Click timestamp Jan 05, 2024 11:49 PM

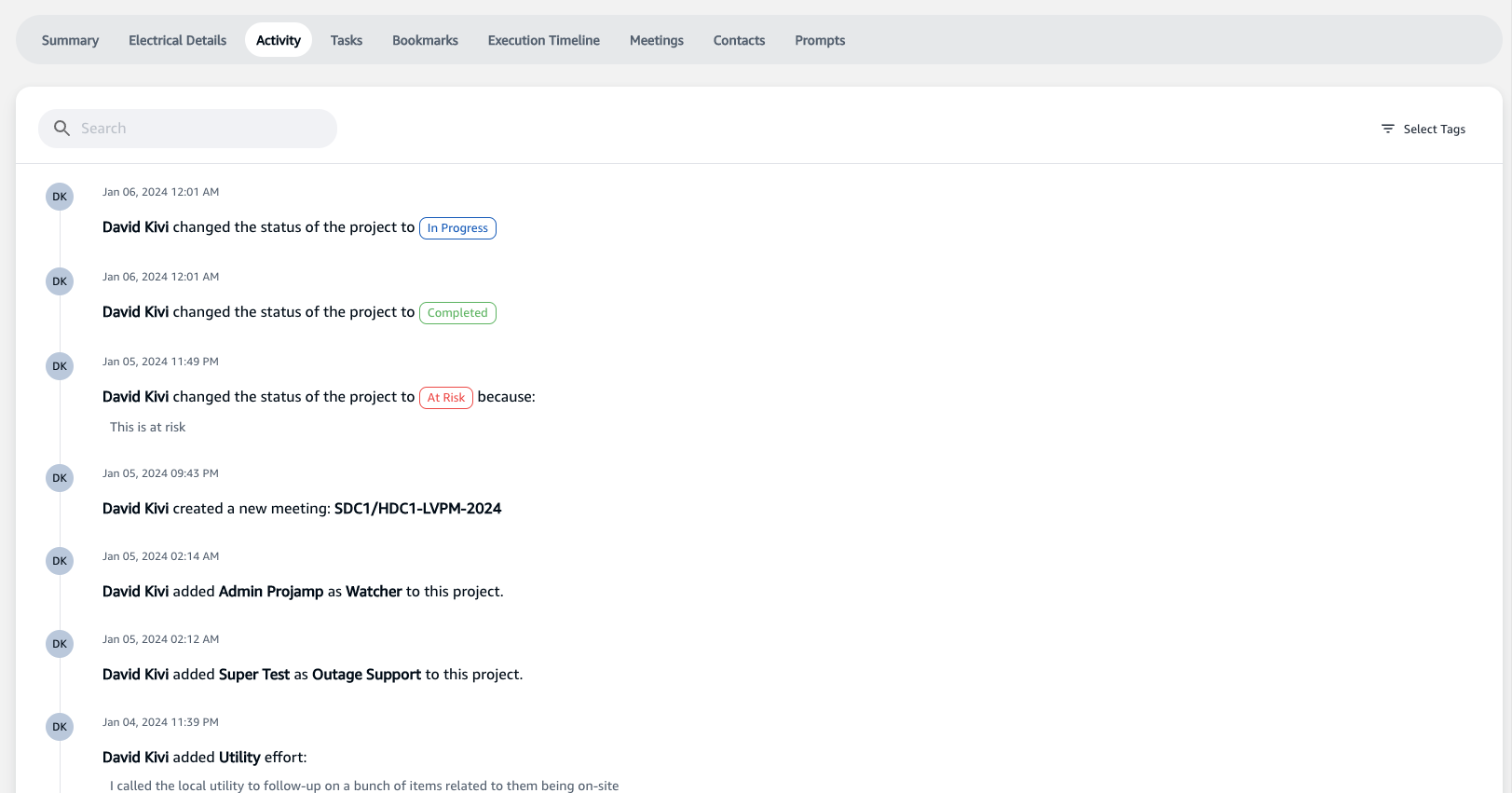point(160,362)
